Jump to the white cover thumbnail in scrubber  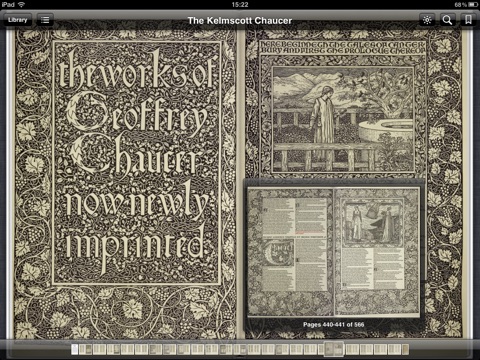(75, 349)
